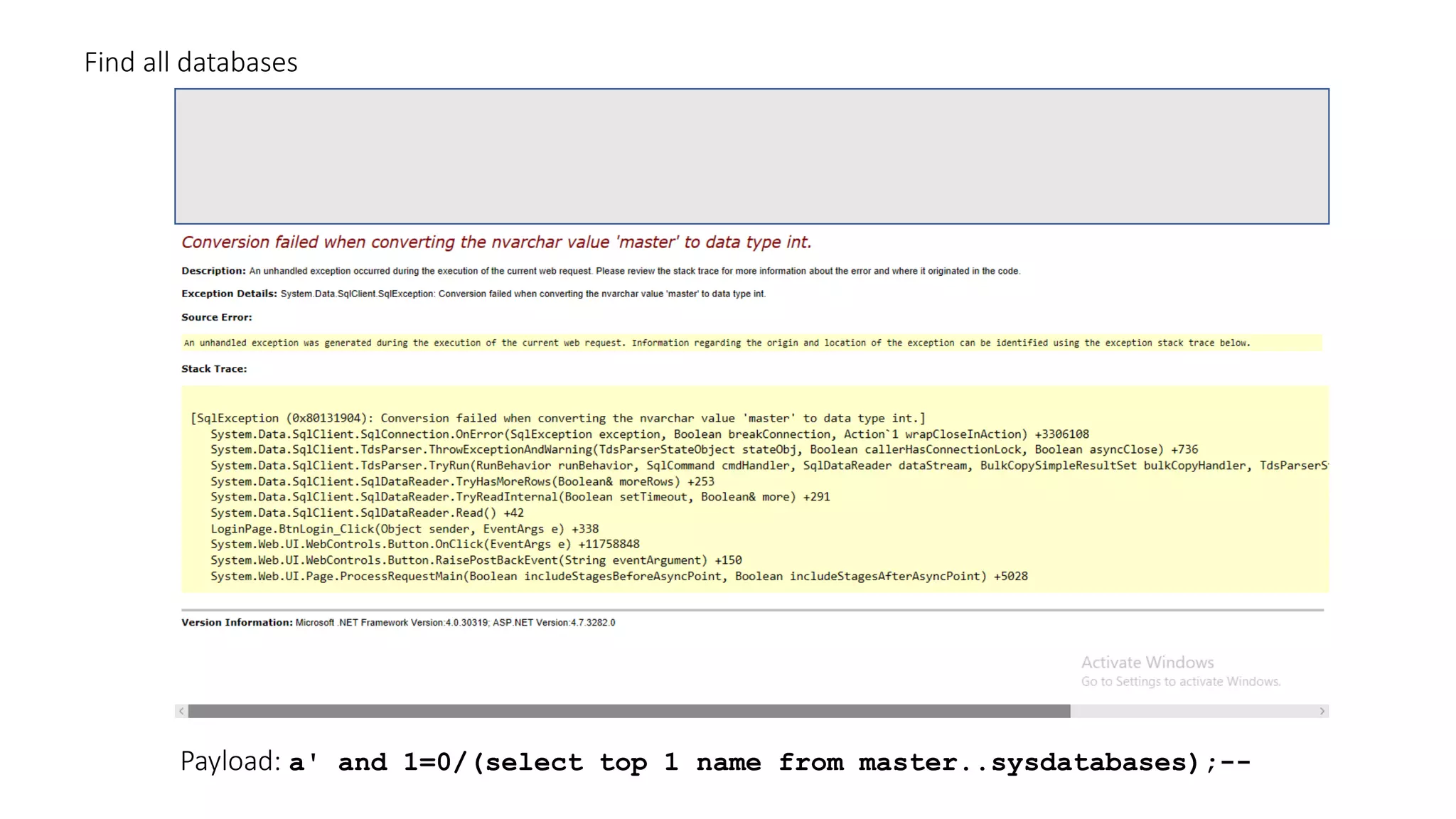Click the 'Button.OnClick(EventArgs e)' line
This screenshot has height=819, width=1456.
[425, 545]
